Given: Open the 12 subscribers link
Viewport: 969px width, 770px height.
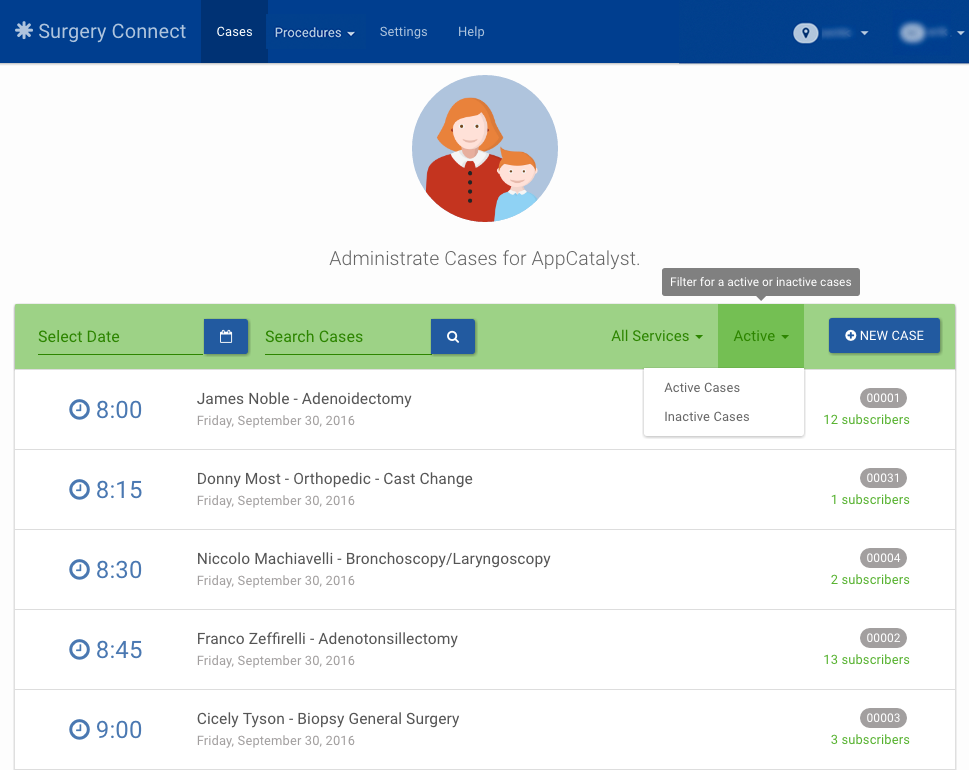Looking at the screenshot, I should click(x=866, y=420).
